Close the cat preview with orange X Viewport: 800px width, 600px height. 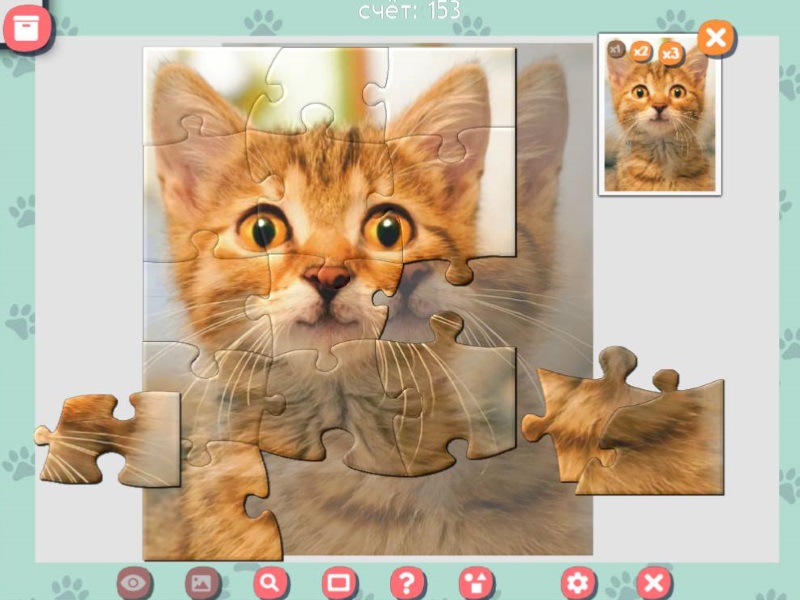pyautogui.click(x=715, y=39)
